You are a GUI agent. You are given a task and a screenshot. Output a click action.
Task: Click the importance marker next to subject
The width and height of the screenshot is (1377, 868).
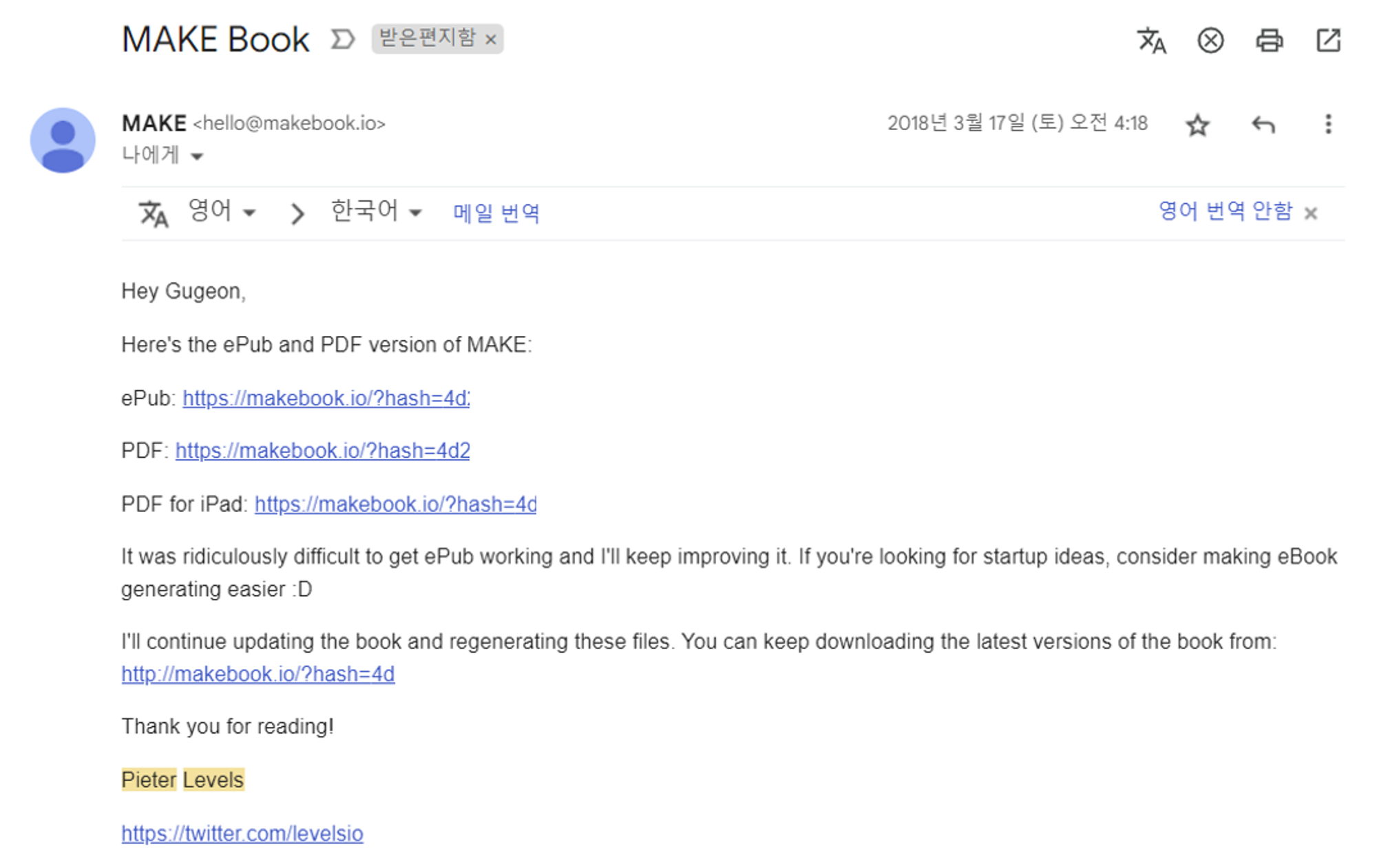(343, 39)
